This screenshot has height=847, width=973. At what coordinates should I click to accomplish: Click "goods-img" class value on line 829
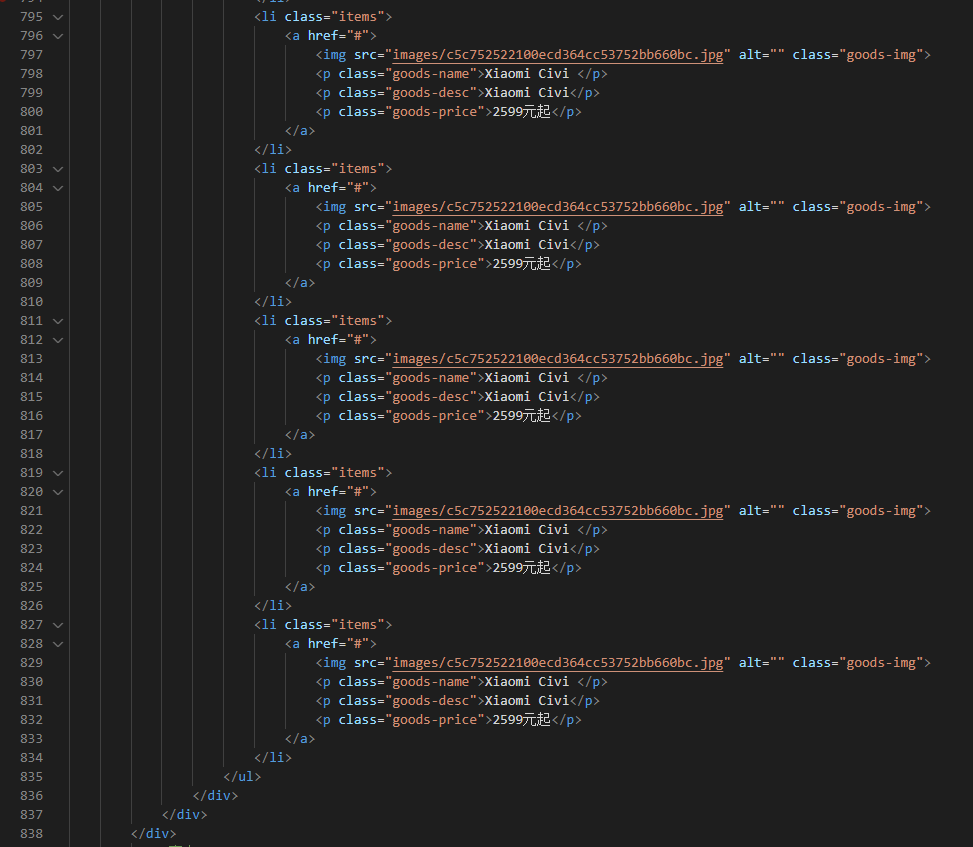pyautogui.click(x=881, y=663)
